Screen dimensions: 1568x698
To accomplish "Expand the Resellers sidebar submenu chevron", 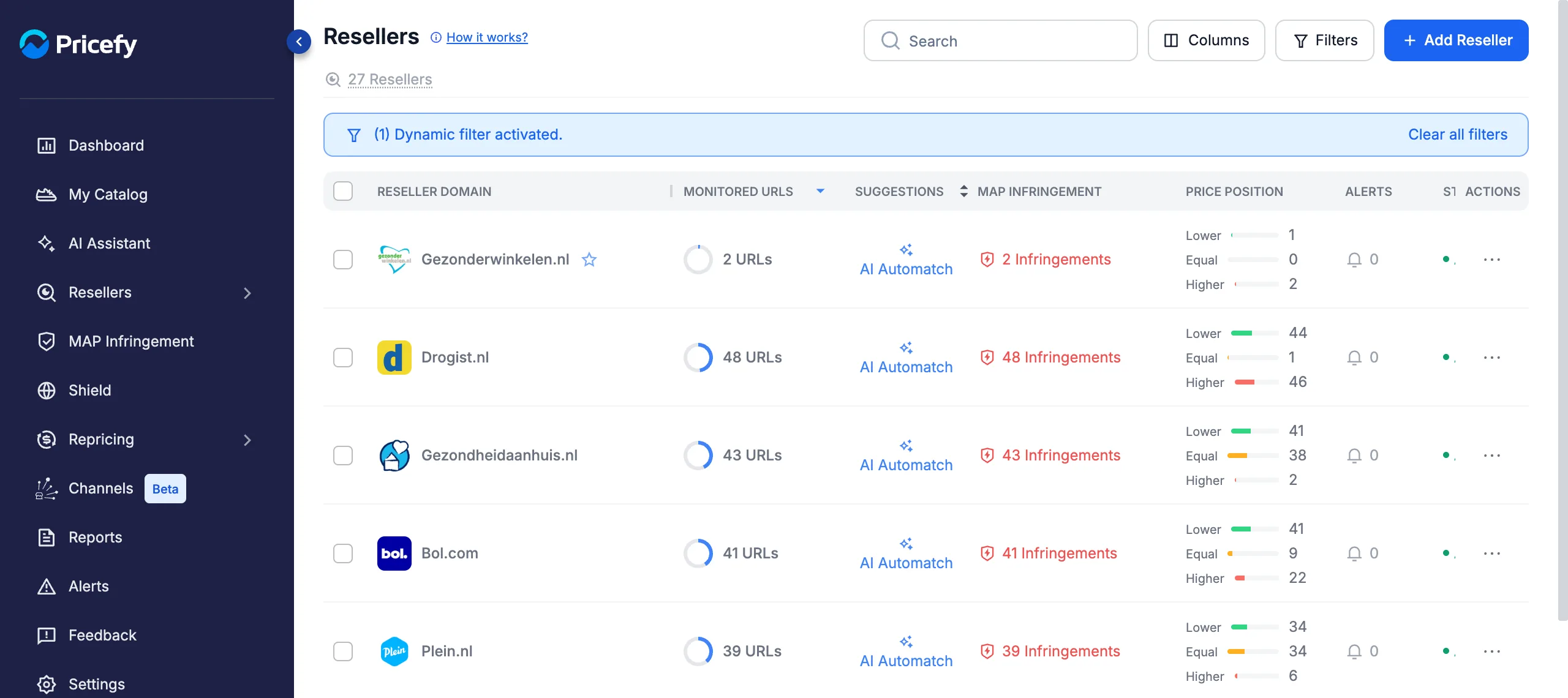I will pos(247,293).
